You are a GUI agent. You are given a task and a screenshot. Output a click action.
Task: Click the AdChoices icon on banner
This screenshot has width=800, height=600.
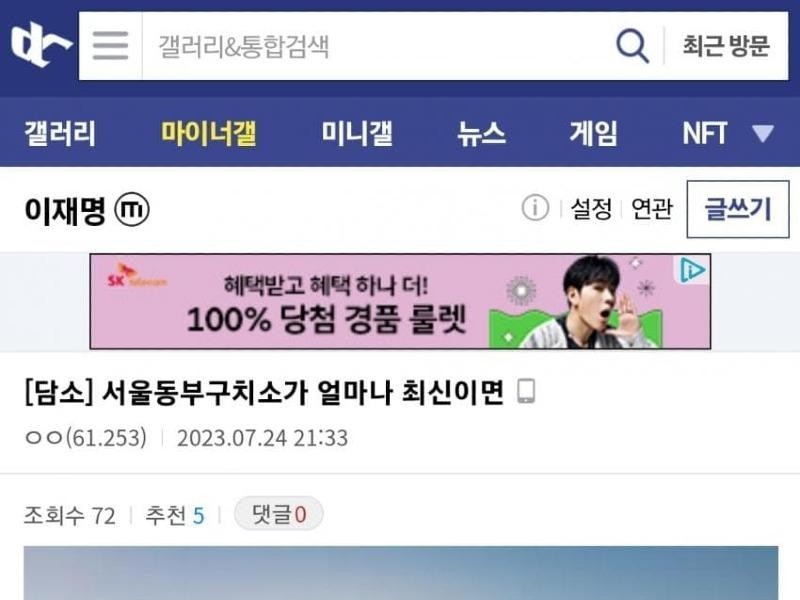[693, 270]
